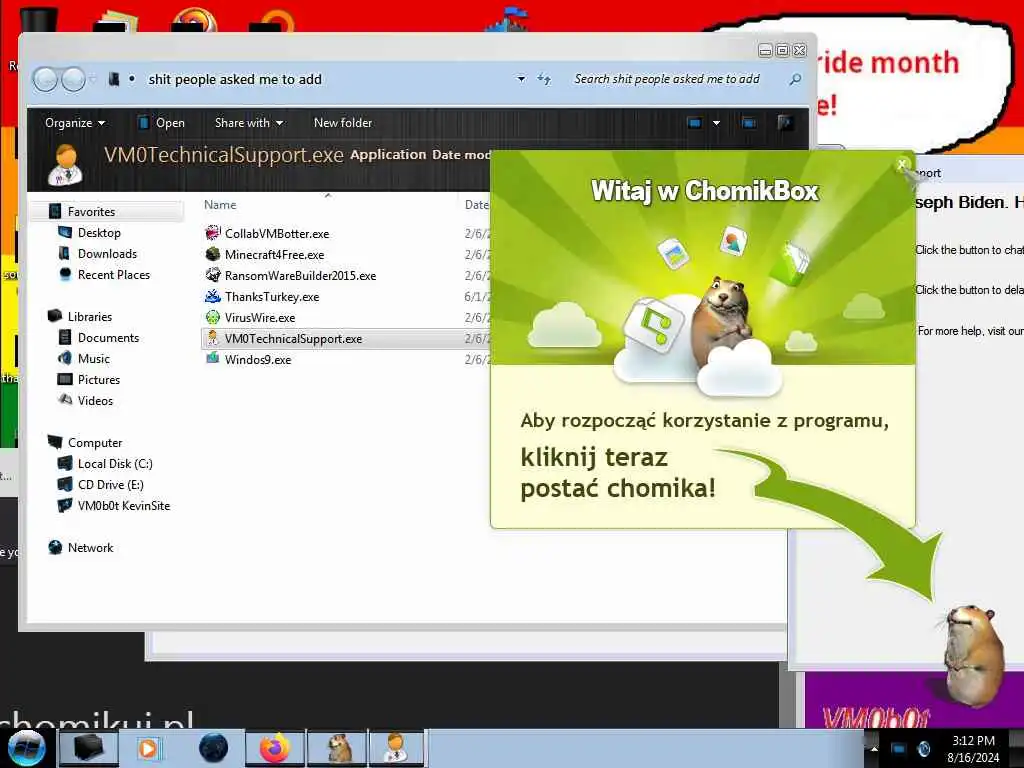This screenshot has height=768, width=1024.
Task: Open Local Disk (C:)
Action: click(115, 464)
